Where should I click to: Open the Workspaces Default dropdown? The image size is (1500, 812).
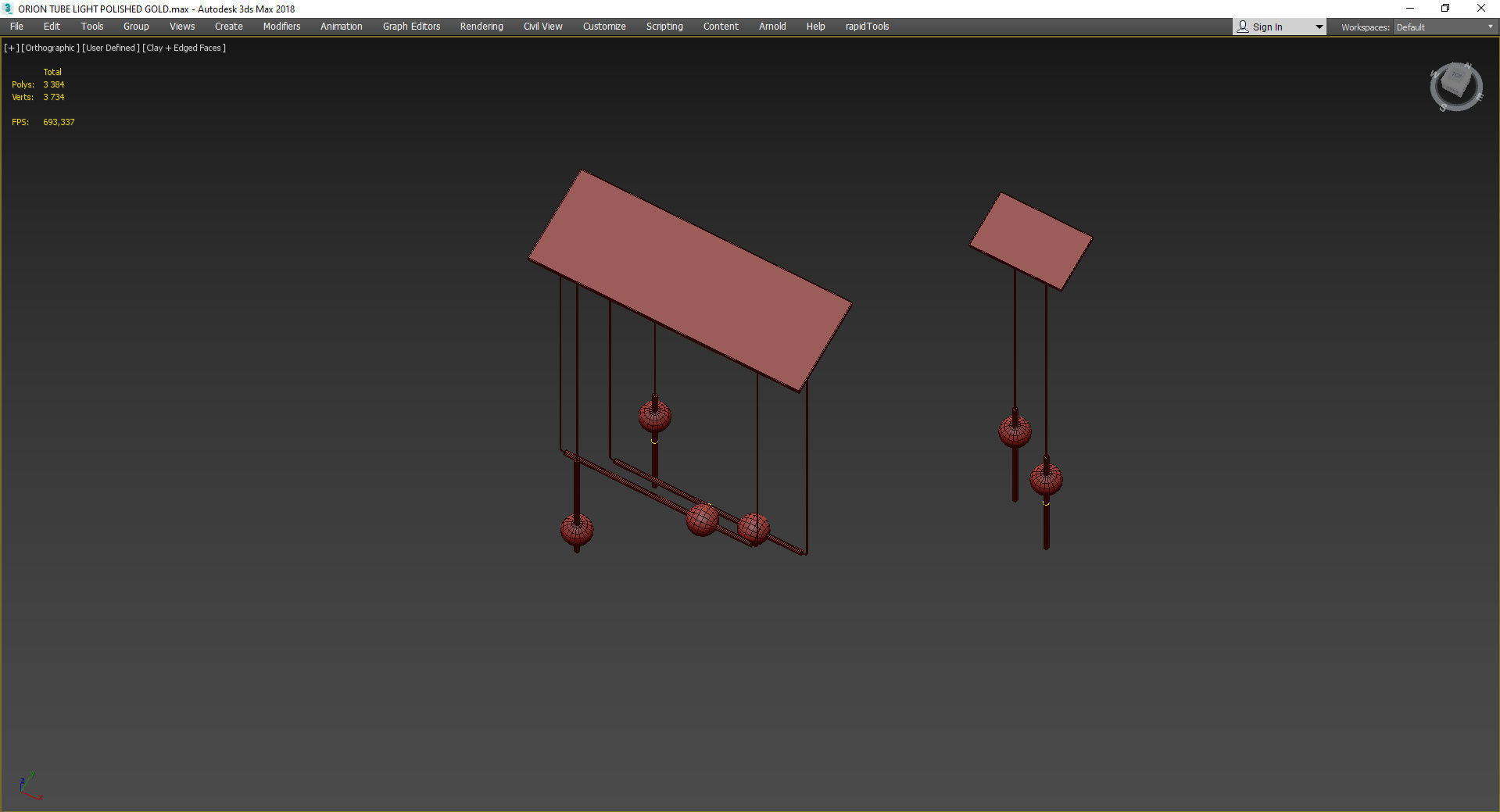click(x=1445, y=27)
